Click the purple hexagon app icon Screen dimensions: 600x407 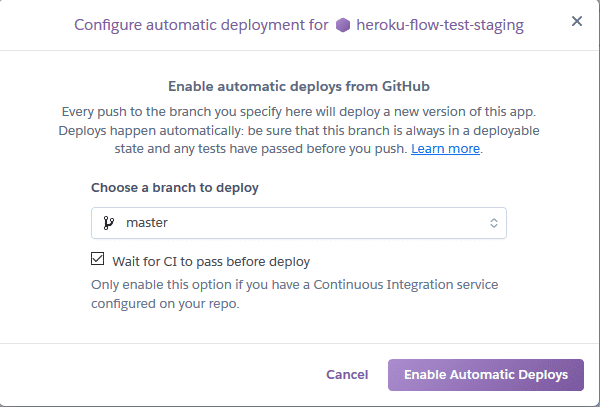point(343,26)
